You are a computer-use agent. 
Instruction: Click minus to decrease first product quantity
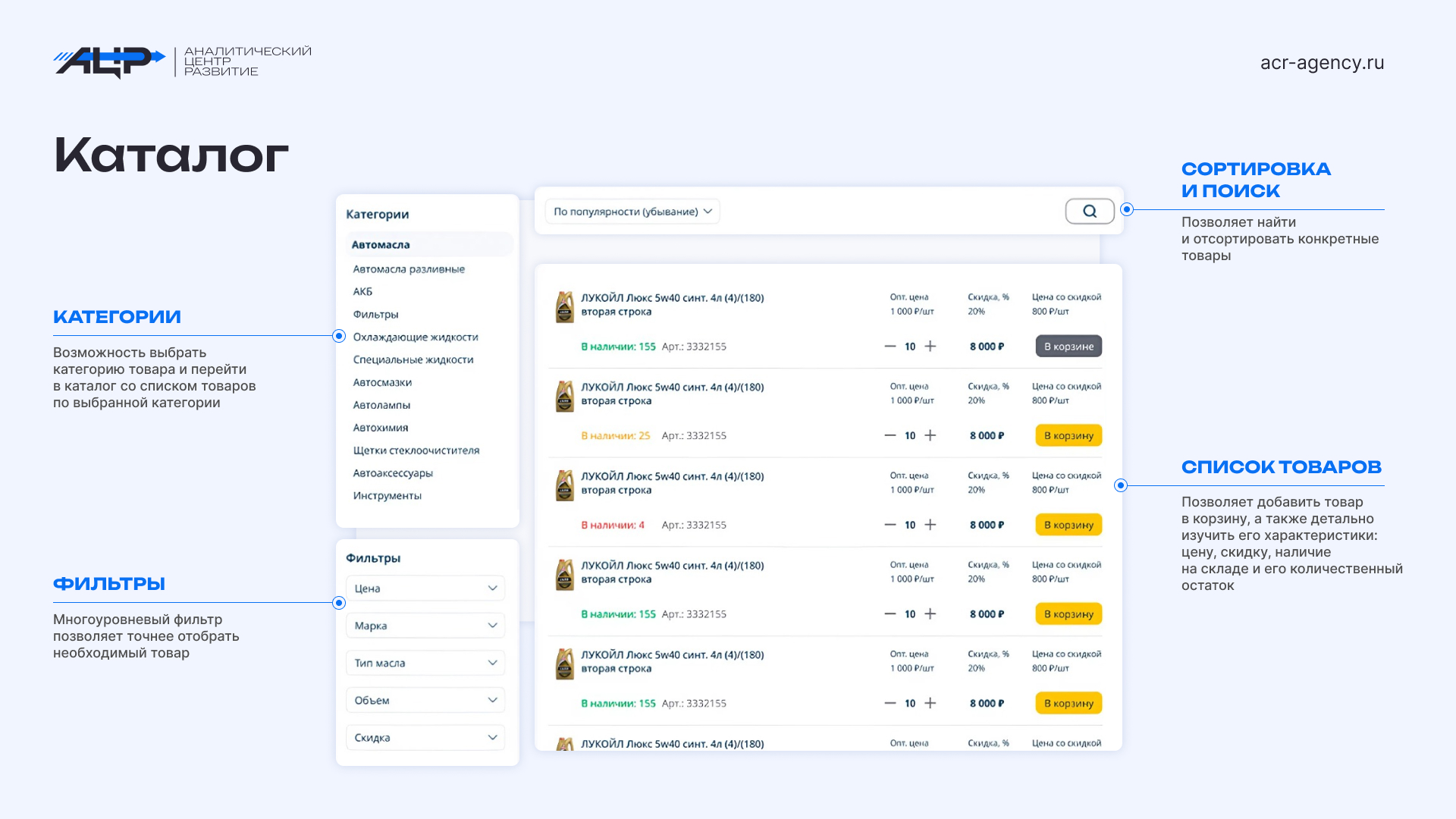point(890,347)
